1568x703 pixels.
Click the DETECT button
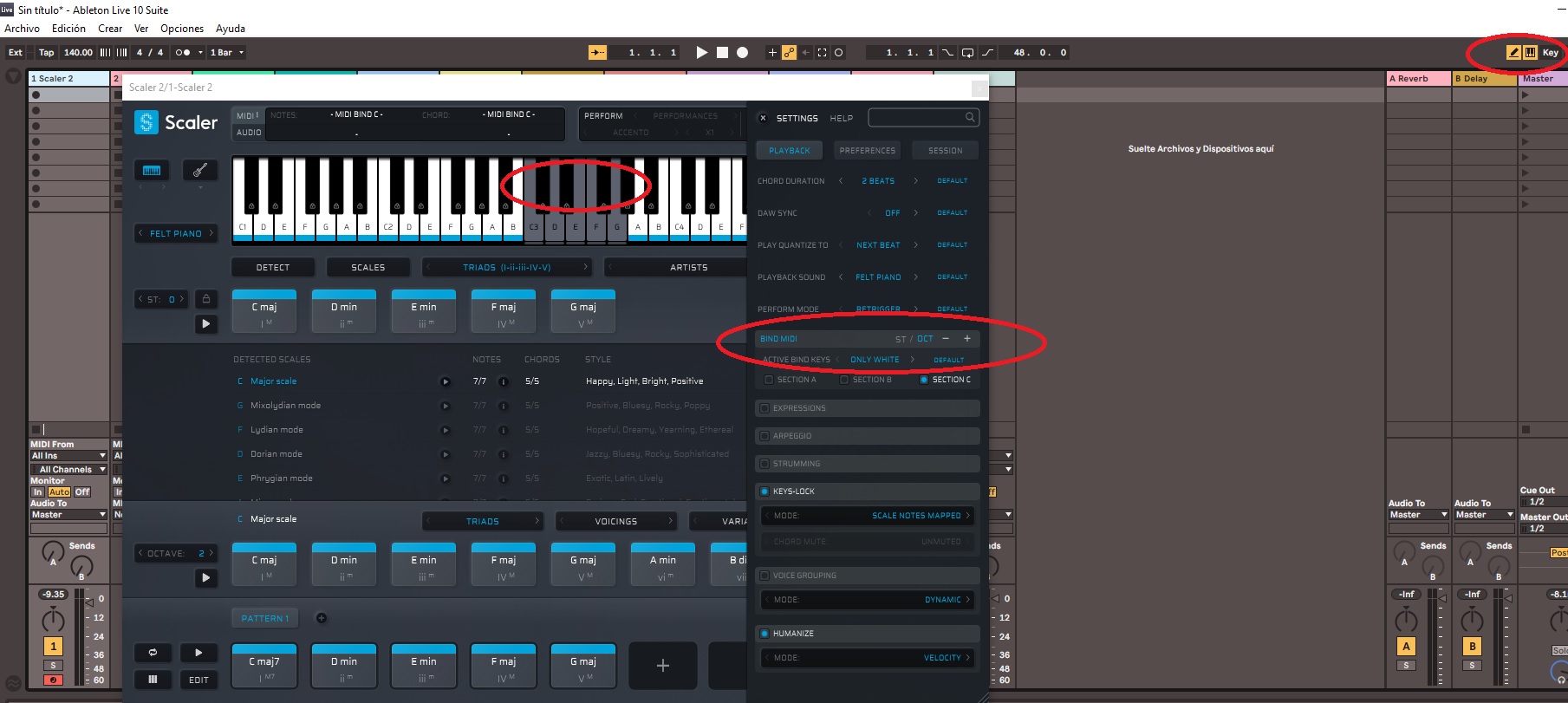coord(273,267)
